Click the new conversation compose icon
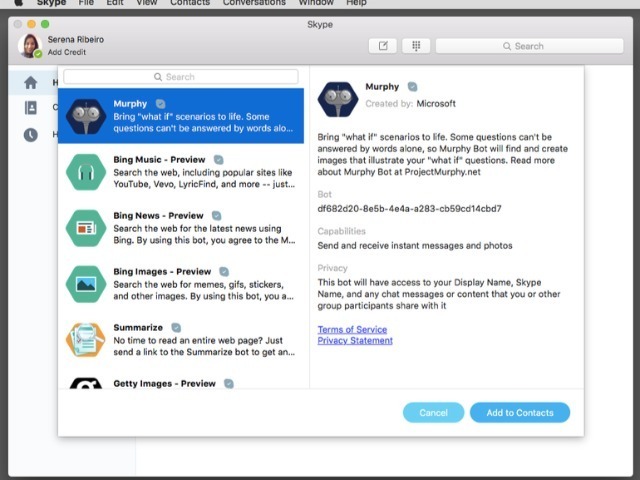Viewport: 640px width, 480px height. (x=382, y=46)
